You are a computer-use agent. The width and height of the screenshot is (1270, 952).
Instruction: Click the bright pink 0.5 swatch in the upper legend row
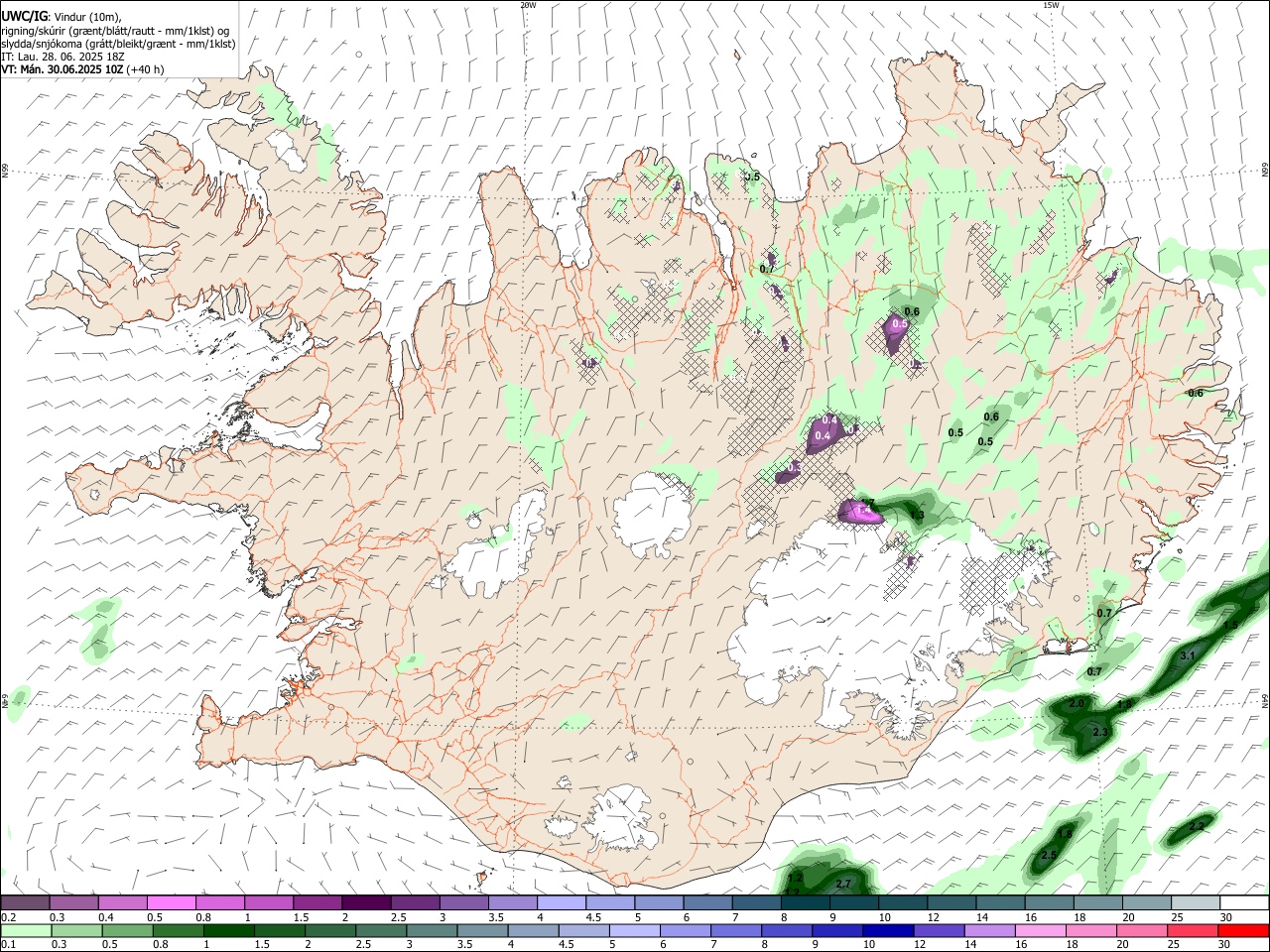pyautogui.click(x=171, y=902)
